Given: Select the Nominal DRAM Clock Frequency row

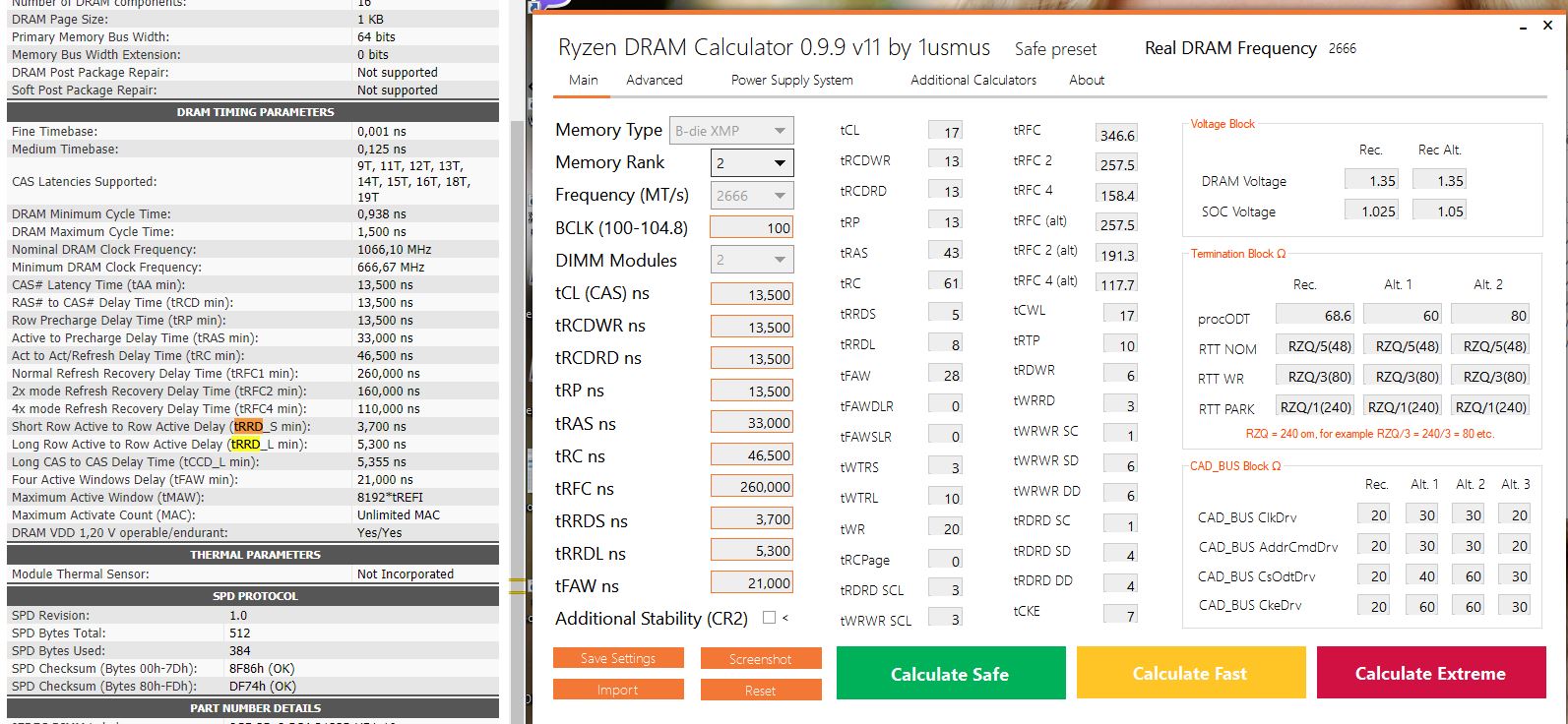Looking at the screenshot, I should coord(253,249).
